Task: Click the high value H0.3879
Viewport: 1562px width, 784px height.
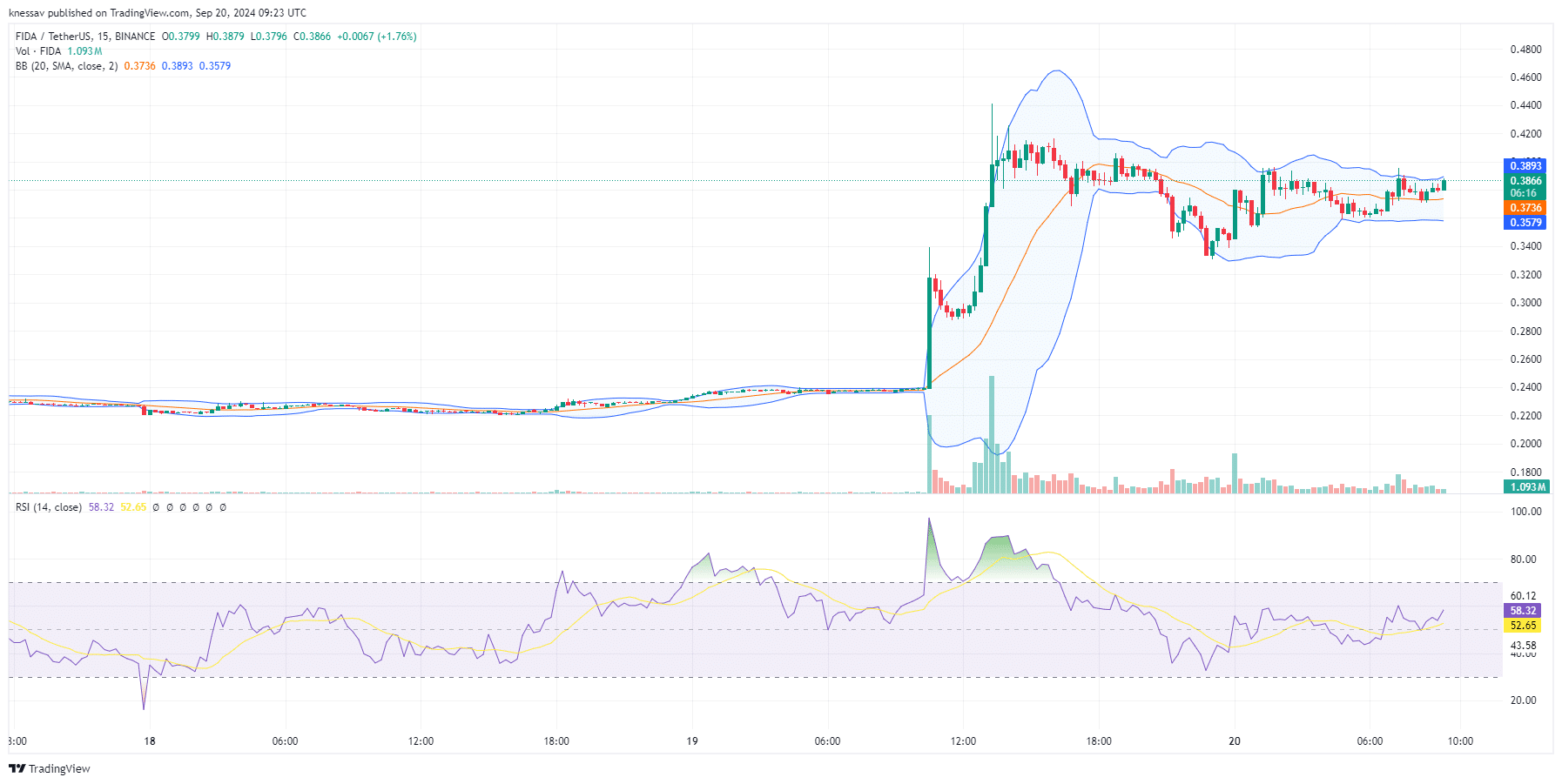Action: 226,37
